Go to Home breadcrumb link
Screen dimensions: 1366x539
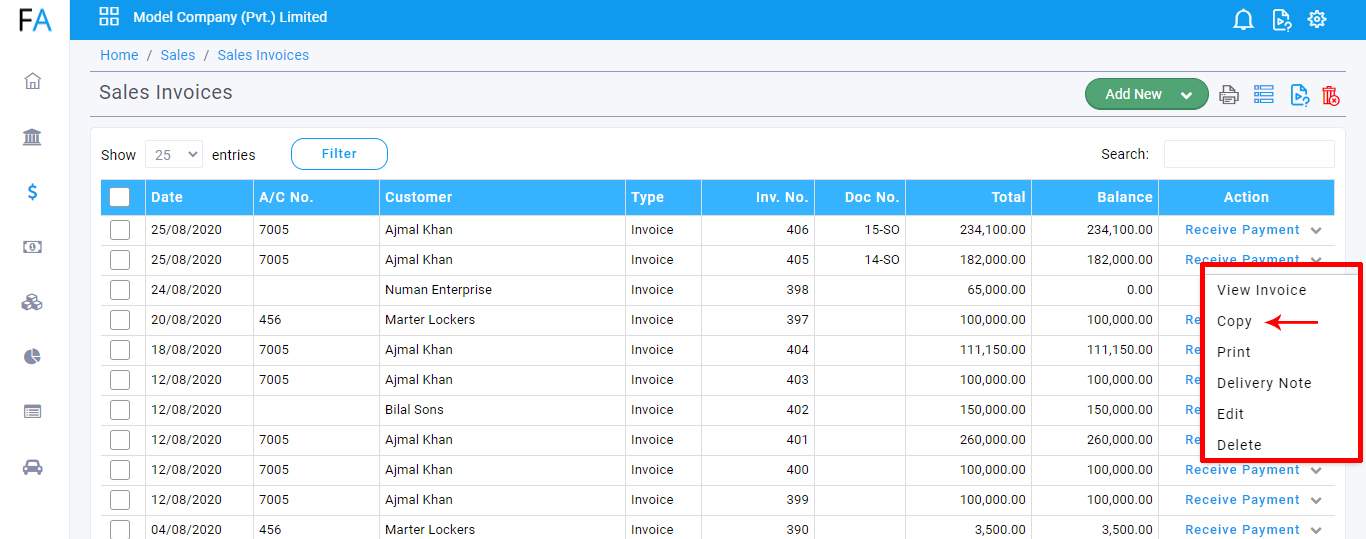pos(119,55)
